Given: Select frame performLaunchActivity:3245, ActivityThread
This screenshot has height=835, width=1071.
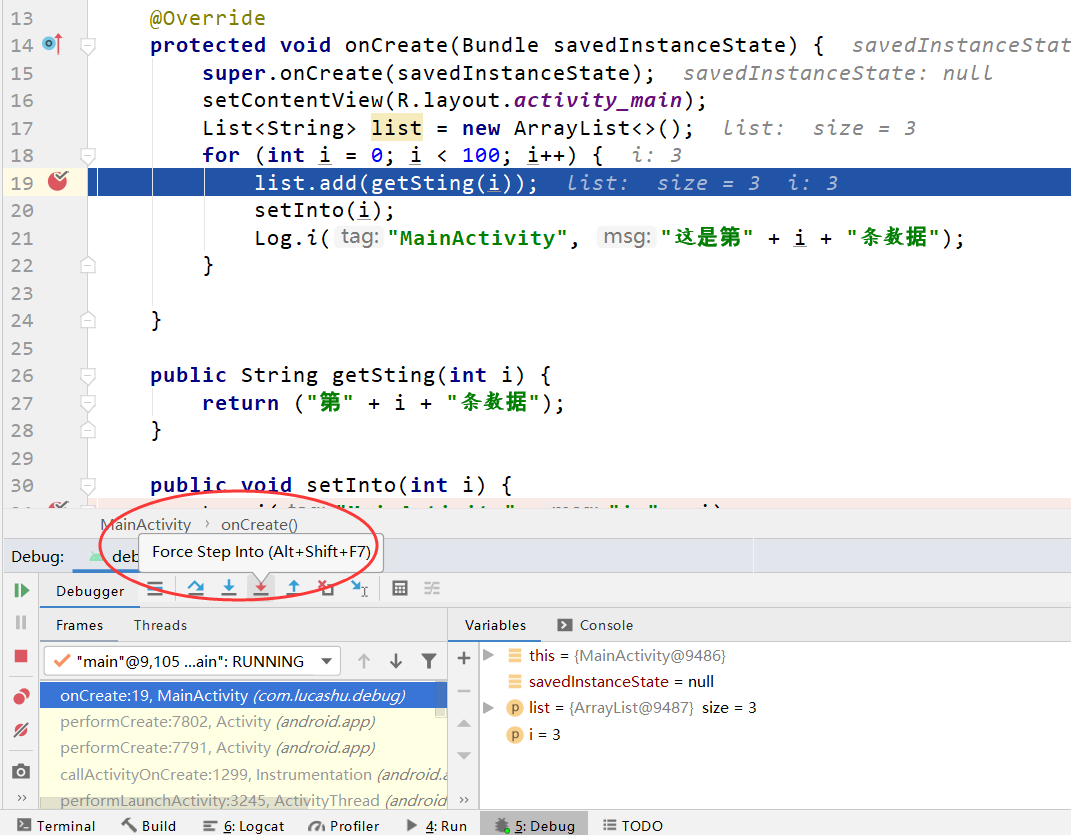Looking at the screenshot, I should [x=242, y=800].
